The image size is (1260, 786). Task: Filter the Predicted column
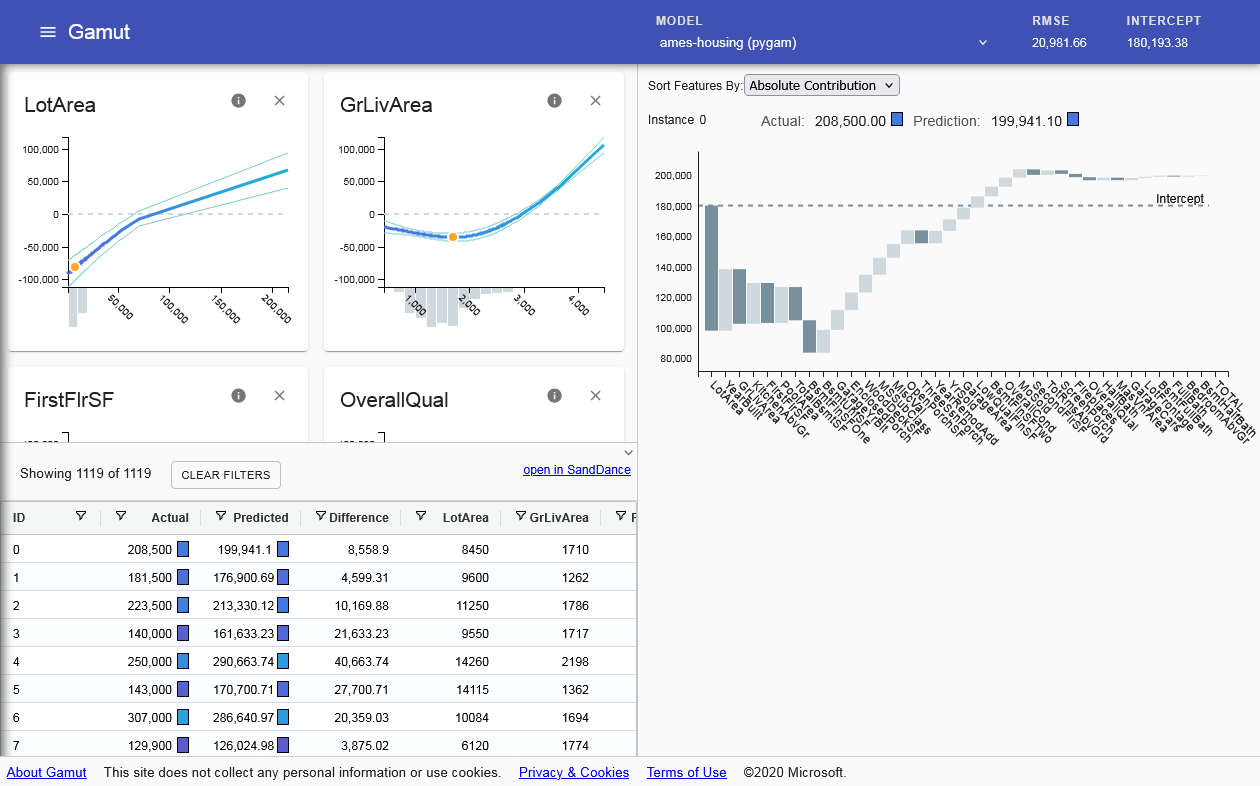[x=221, y=516]
